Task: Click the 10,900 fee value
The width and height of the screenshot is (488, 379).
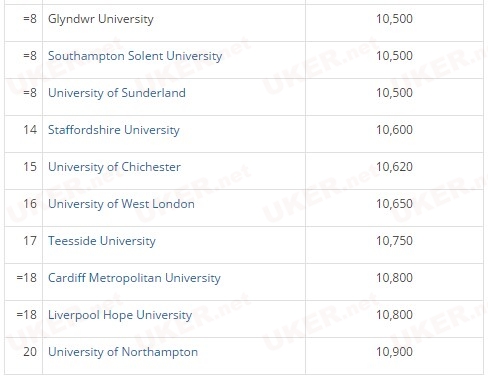Action: coord(394,352)
